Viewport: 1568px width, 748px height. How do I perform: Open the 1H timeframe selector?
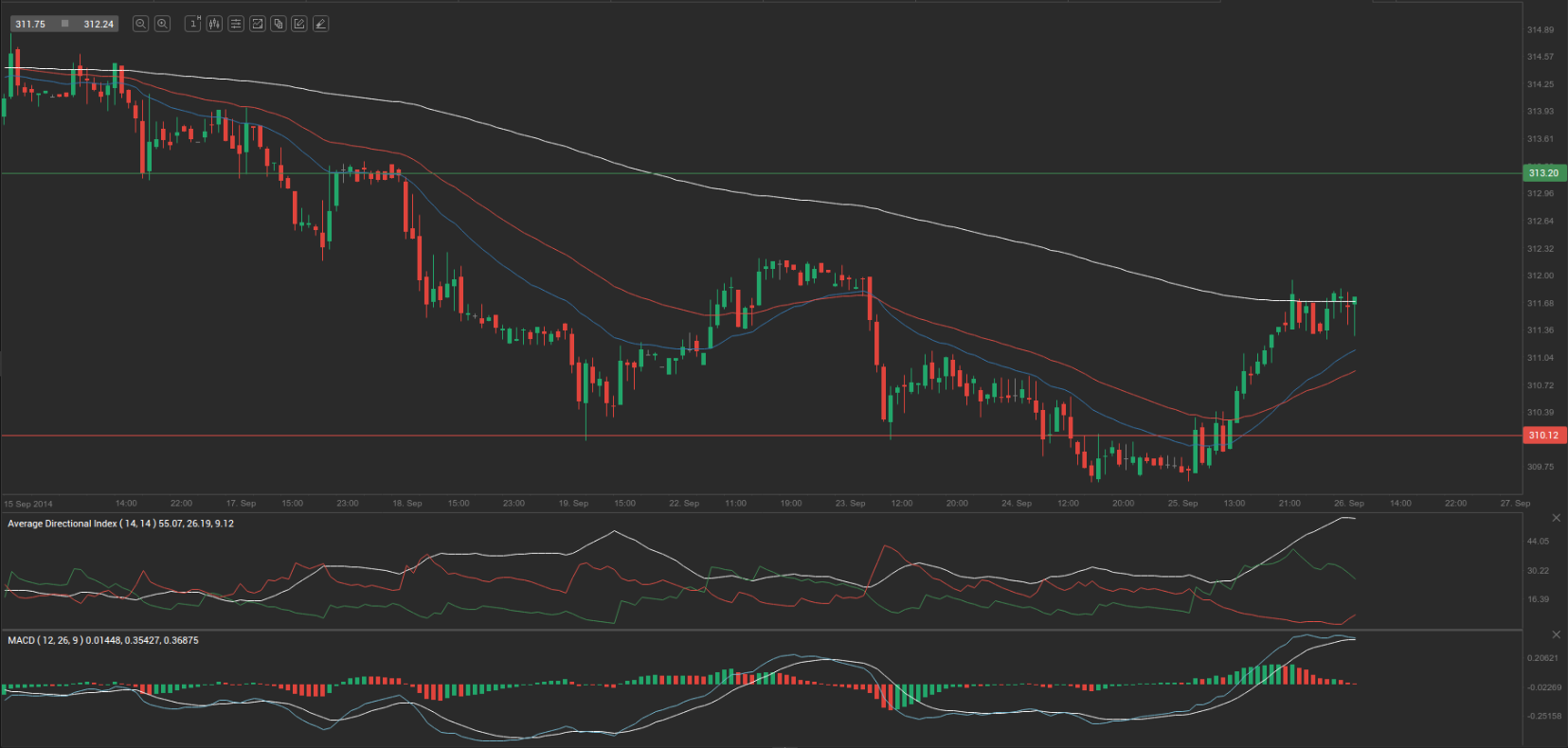point(193,24)
